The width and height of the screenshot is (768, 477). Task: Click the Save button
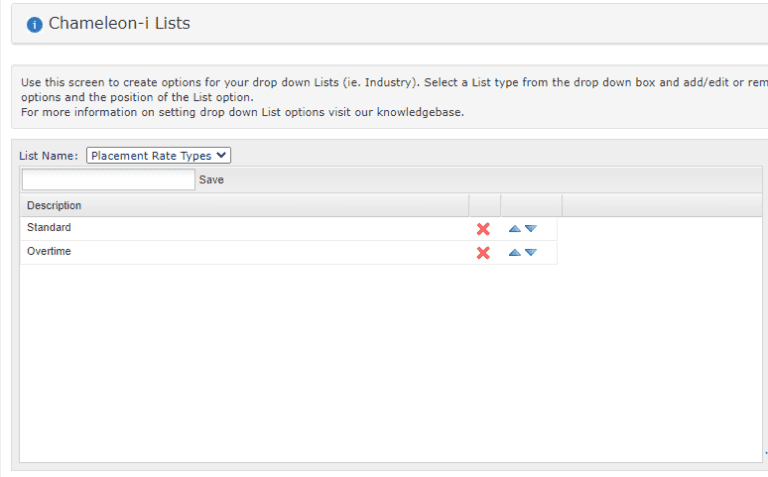point(211,180)
